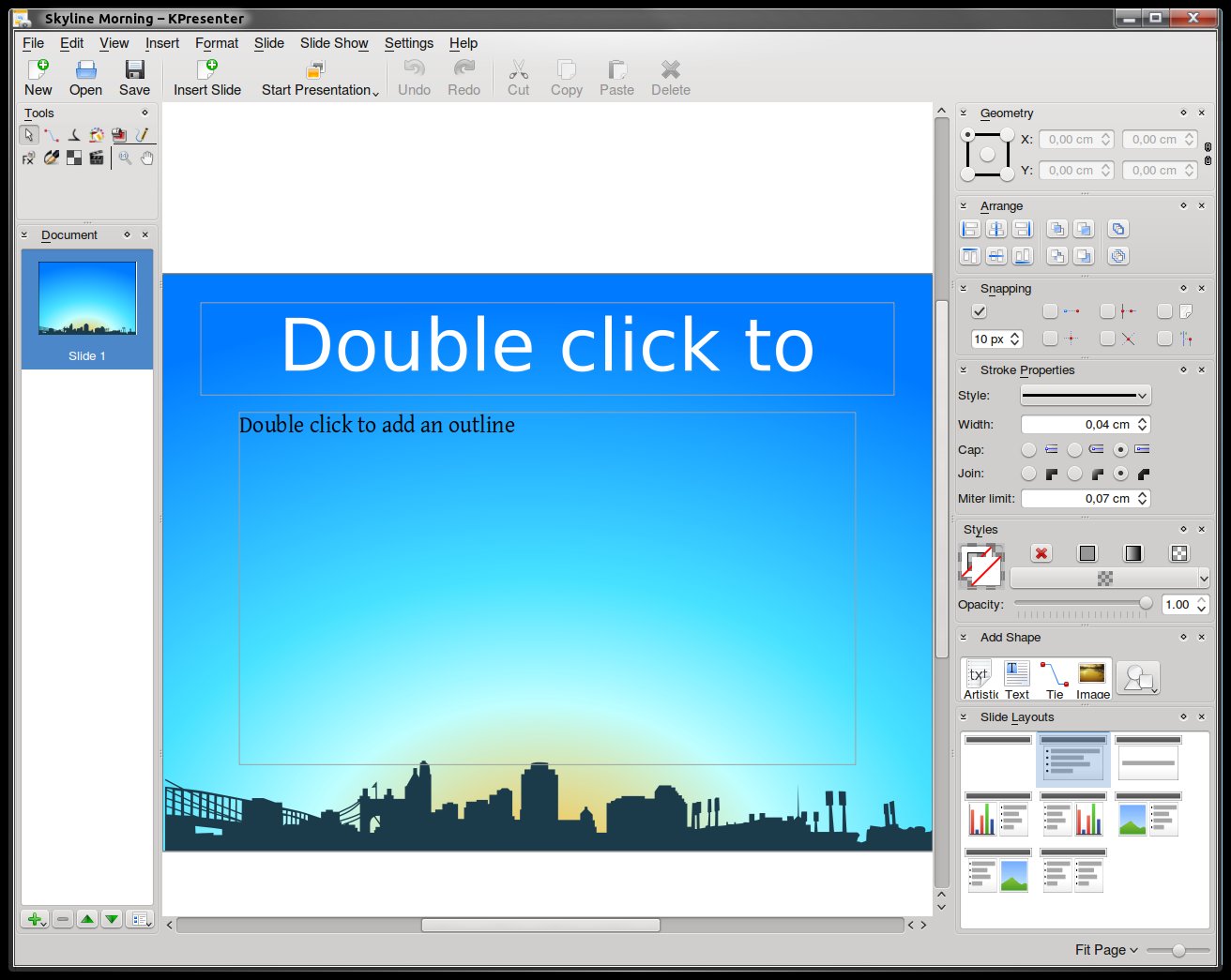
Task: Select the center anchor in Geometry
Action: point(987,155)
